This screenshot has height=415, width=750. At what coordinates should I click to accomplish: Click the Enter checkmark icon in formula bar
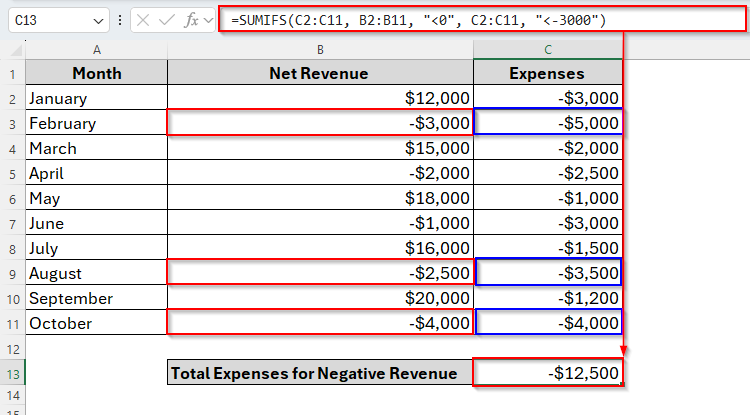click(168, 20)
